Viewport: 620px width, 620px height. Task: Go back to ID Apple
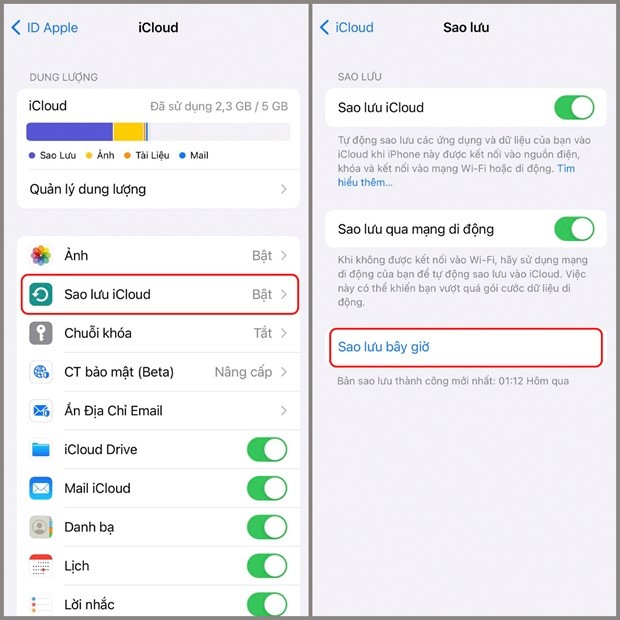click(x=45, y=28)
